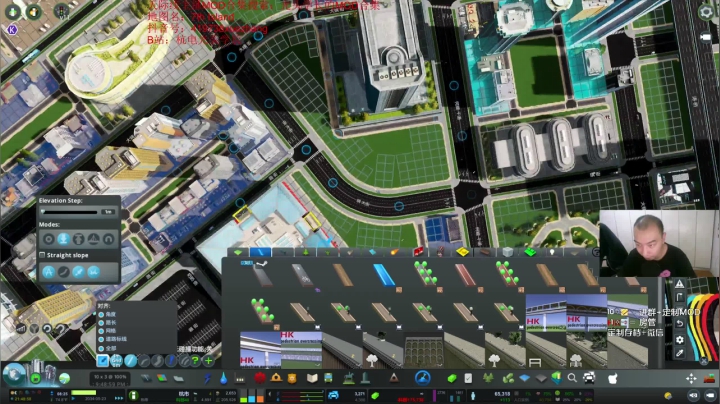Click the warning triangle icon on right strip
This screenshot has width=720, height=404.
point(680,284)
